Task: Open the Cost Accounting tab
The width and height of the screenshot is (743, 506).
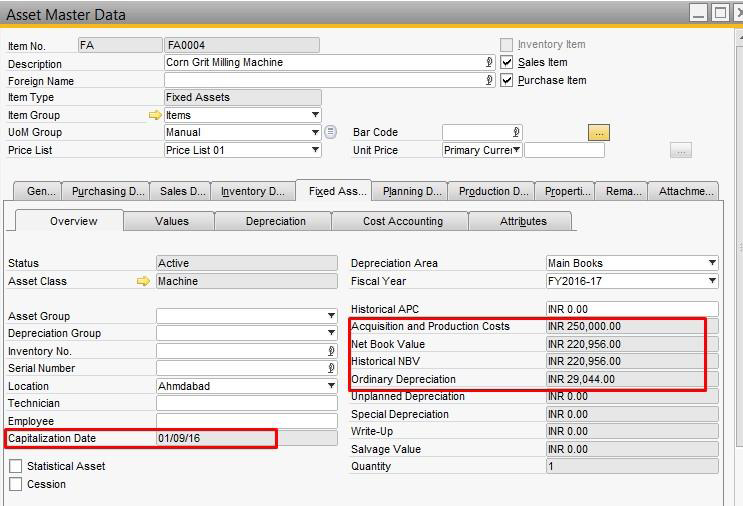Action: click(x=402, y=221)
